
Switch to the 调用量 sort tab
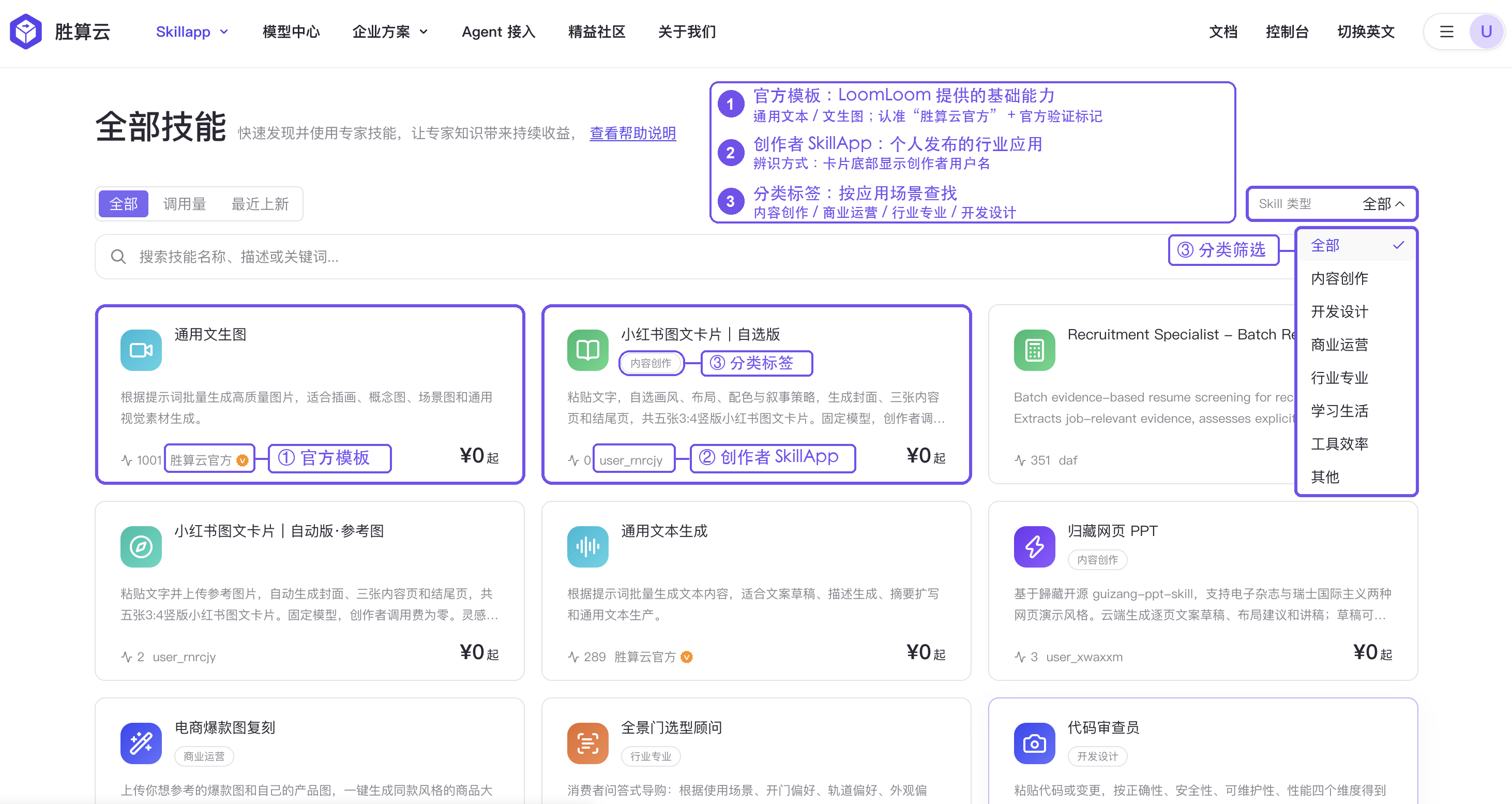tap(184, 204)
